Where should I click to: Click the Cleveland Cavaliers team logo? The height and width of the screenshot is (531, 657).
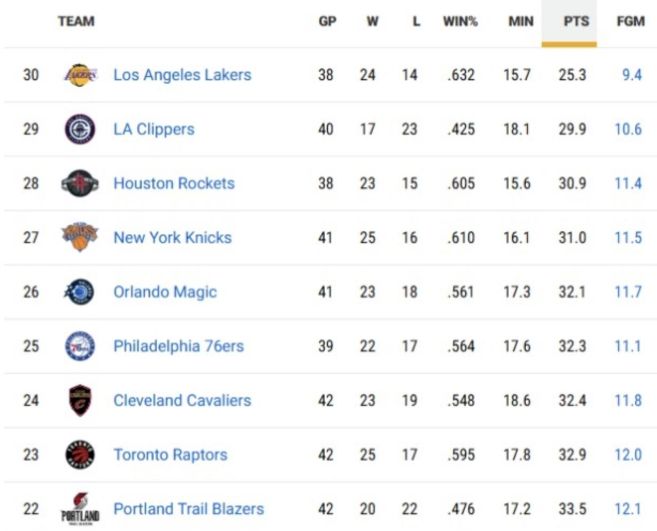coord(80,400)
